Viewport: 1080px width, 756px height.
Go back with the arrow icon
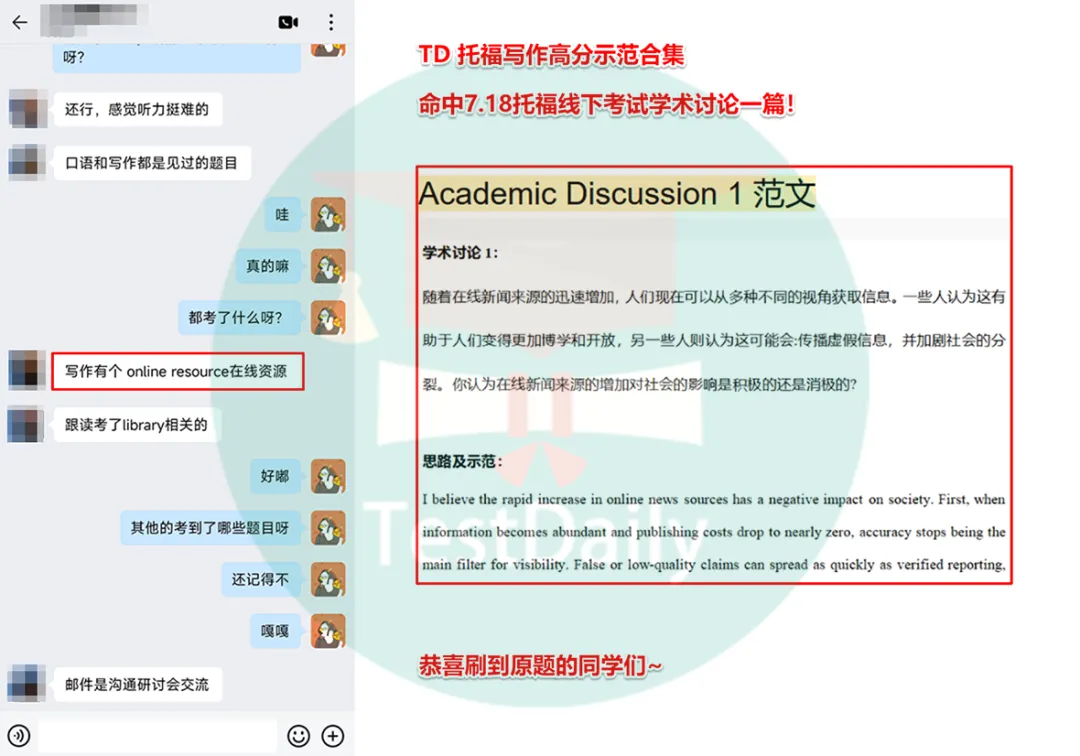[19, 22]
